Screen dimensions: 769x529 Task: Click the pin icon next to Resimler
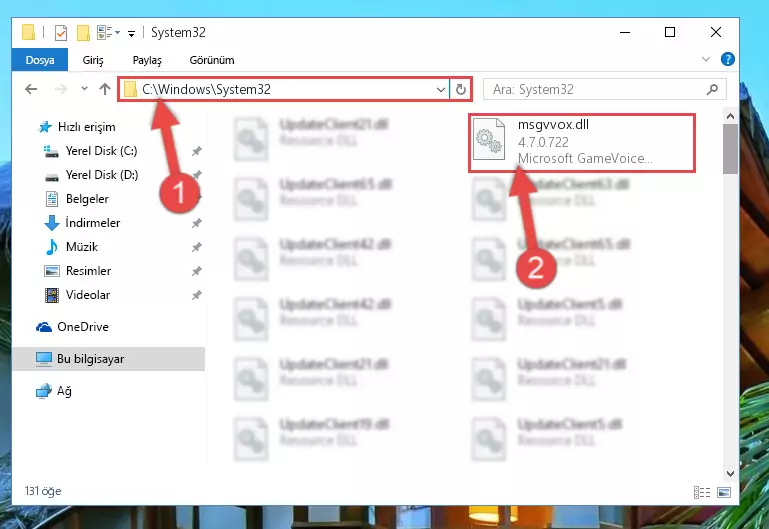point(197,271)
